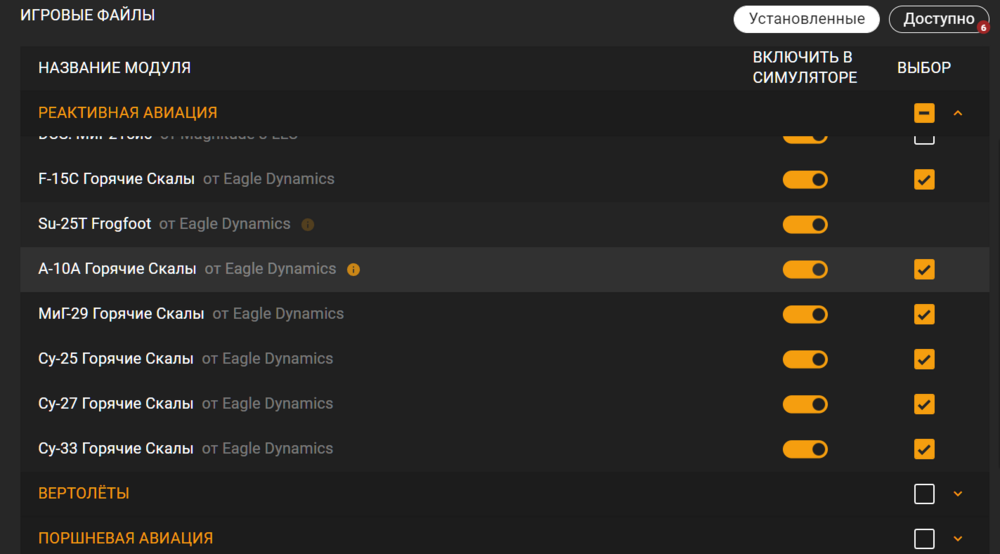Toggle Су-25 Горячие Скалы simulator switch
The width and height of the screenshot is (1000, 554).
tap(805, 359)
